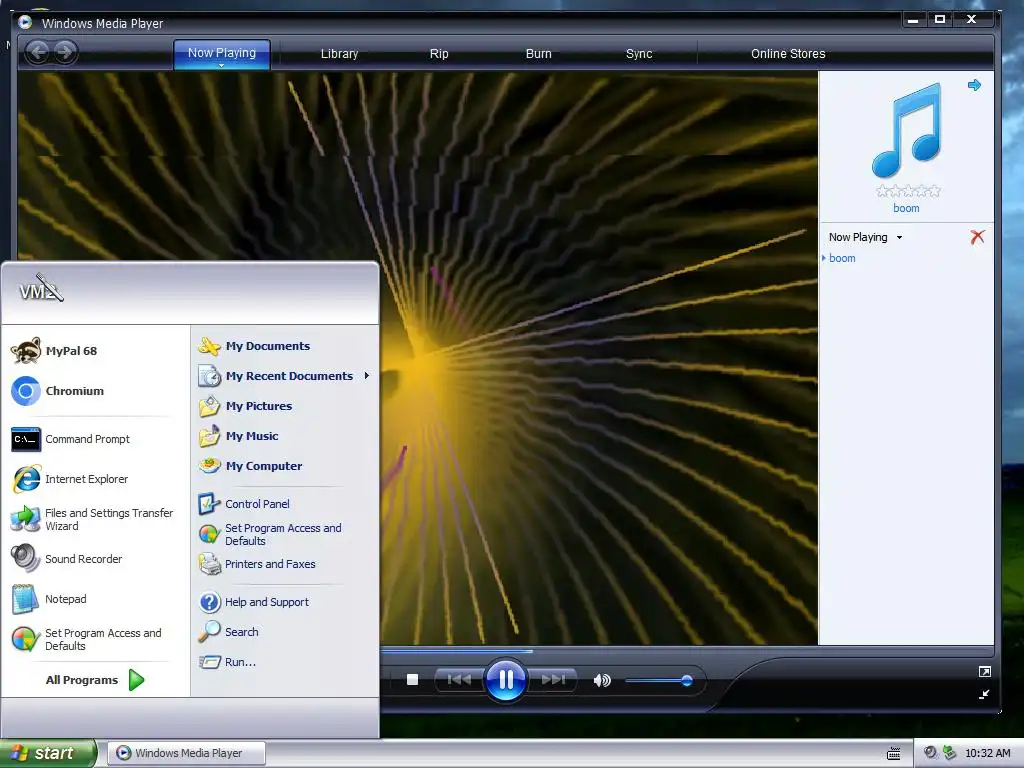1024x768 pixels.
Task: Switch to compact mode icon
Action: (x=984, y=694)
